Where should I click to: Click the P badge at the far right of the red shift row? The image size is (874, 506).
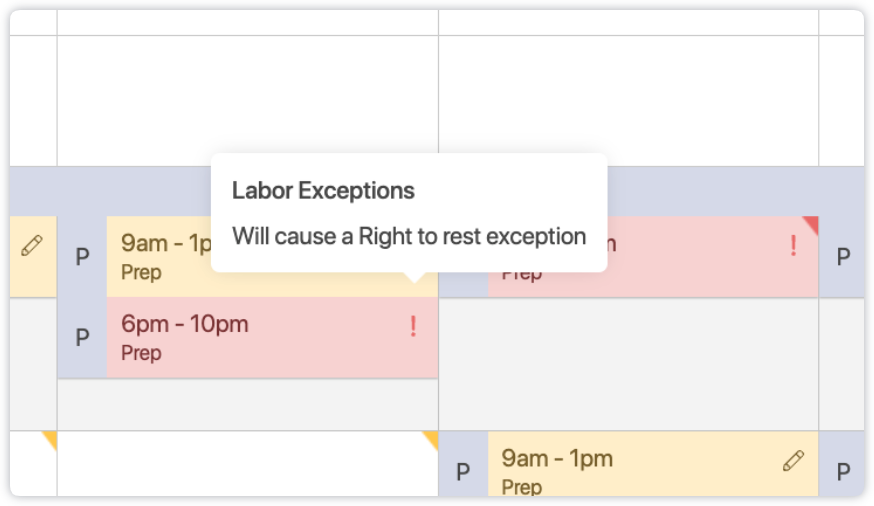click(x=843, y=257)
